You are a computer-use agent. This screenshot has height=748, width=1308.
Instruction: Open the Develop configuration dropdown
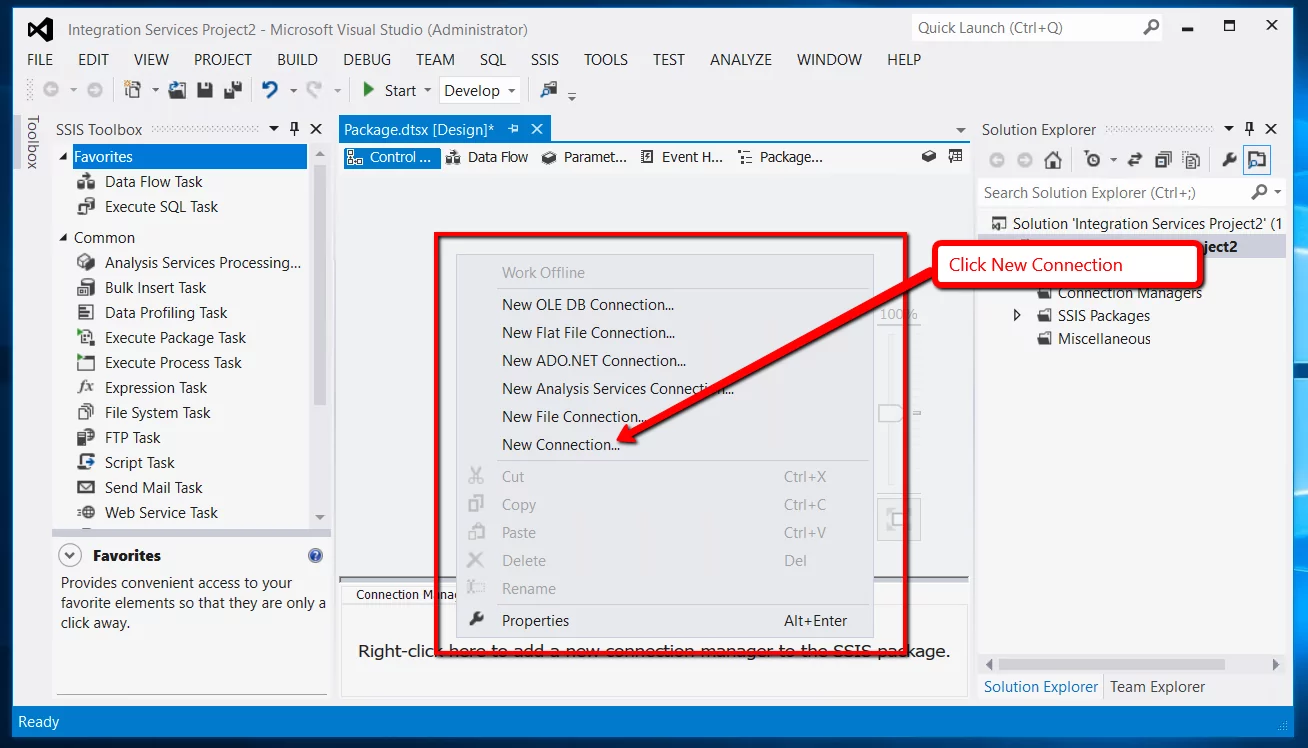(480, 90)
